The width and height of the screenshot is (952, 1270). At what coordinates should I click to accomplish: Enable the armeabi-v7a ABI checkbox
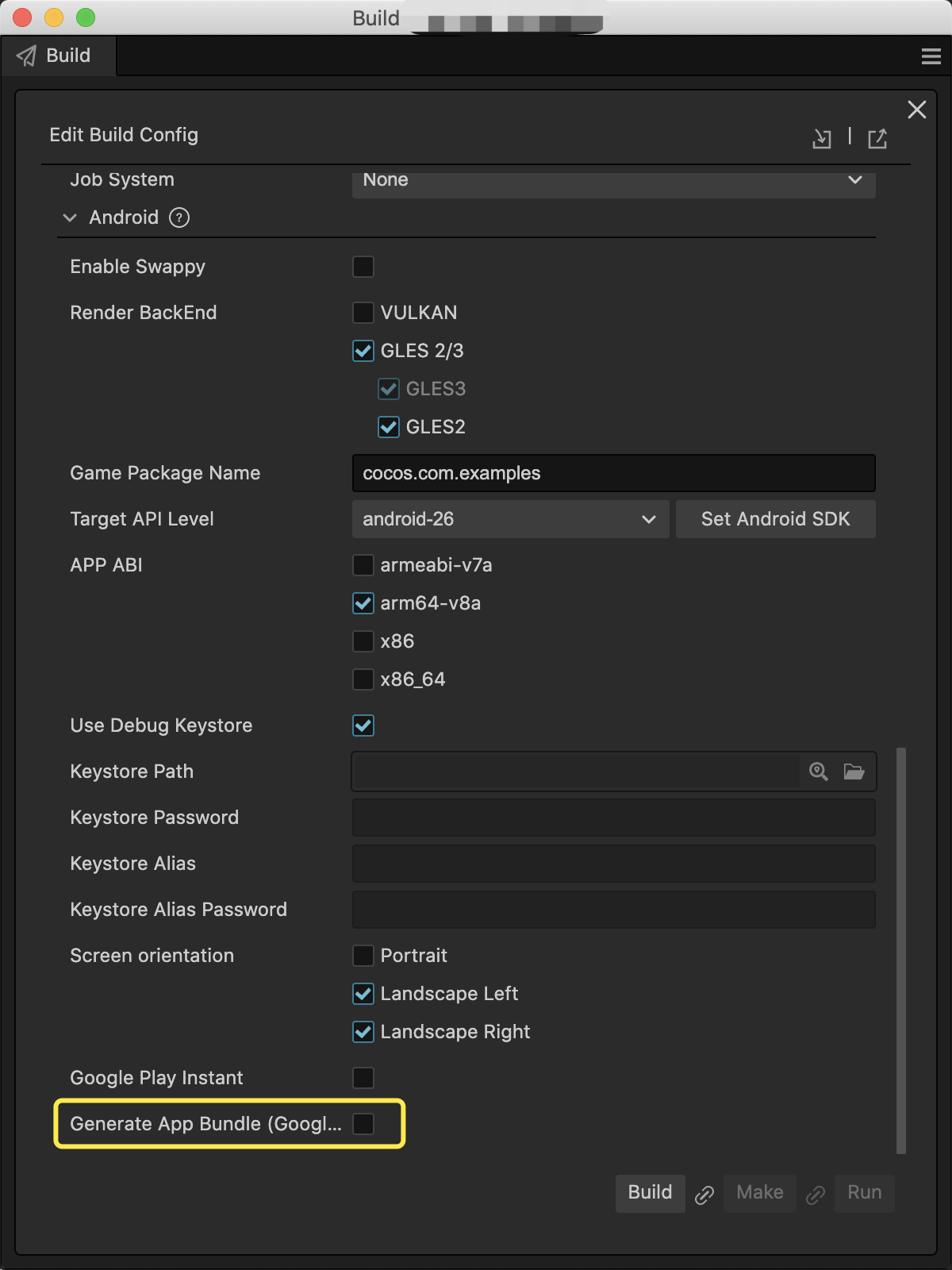[363, 565]
